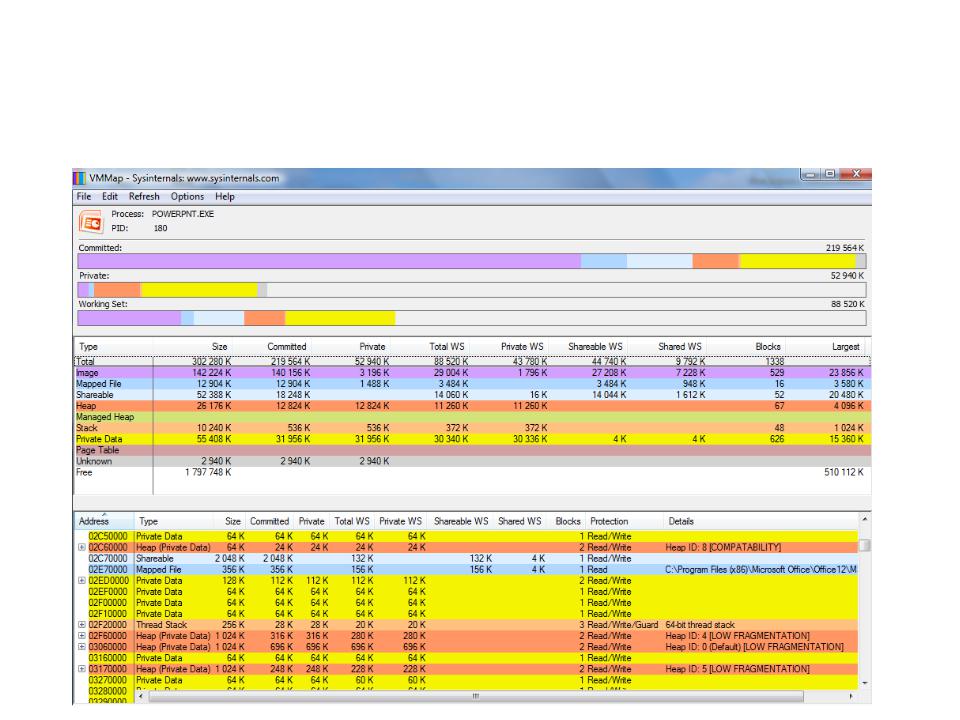Select address 02EF0000 Private Data row

[x=466, y=591]
